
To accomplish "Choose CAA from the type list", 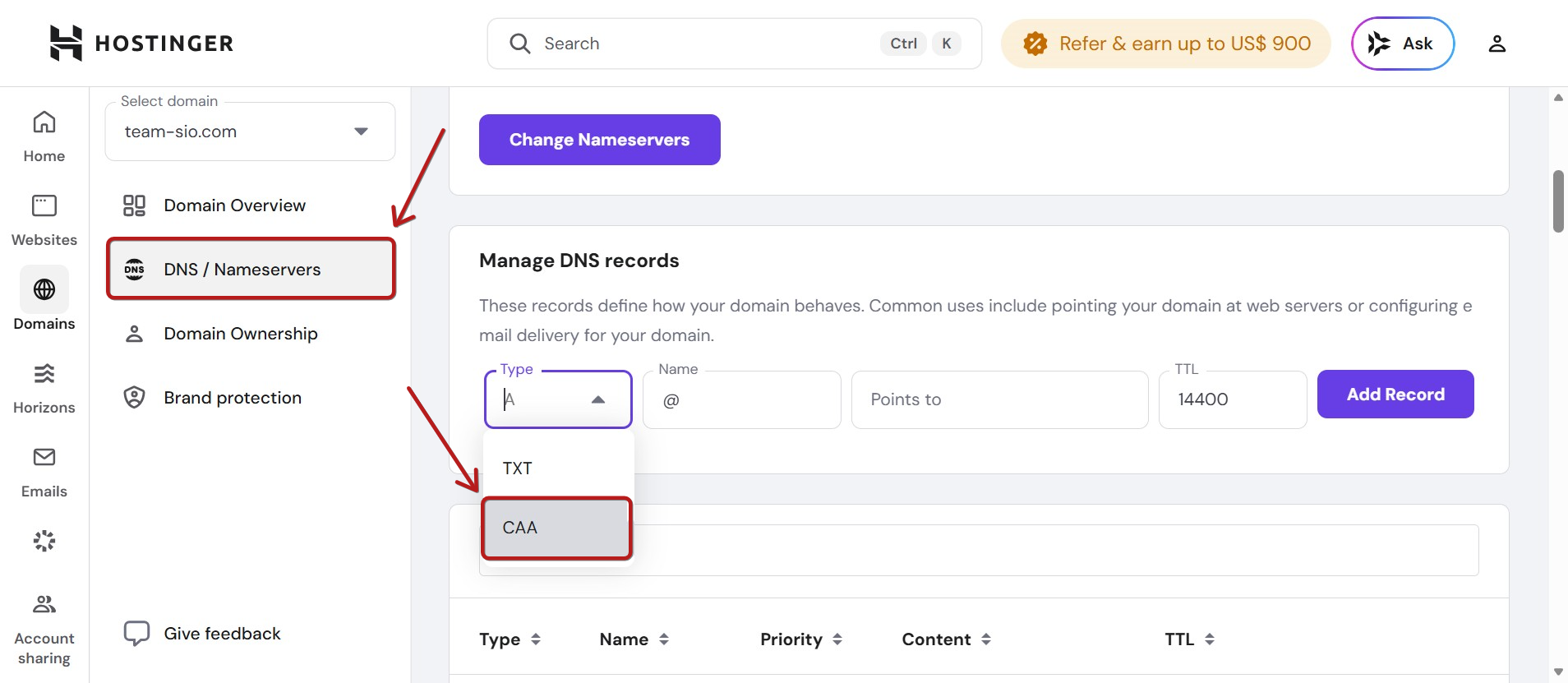I will (x=557, y=528).
